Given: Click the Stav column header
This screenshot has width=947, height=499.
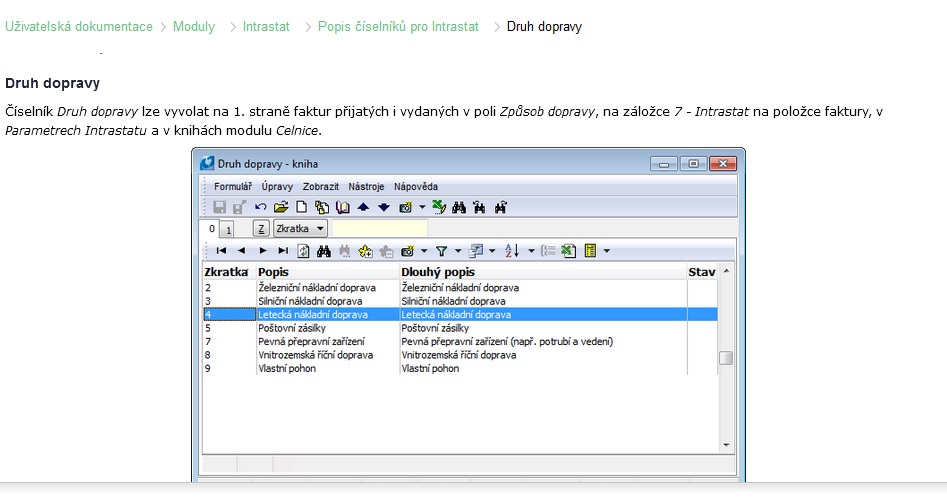Looking at the screenshot, I should [x=702, y=272].
